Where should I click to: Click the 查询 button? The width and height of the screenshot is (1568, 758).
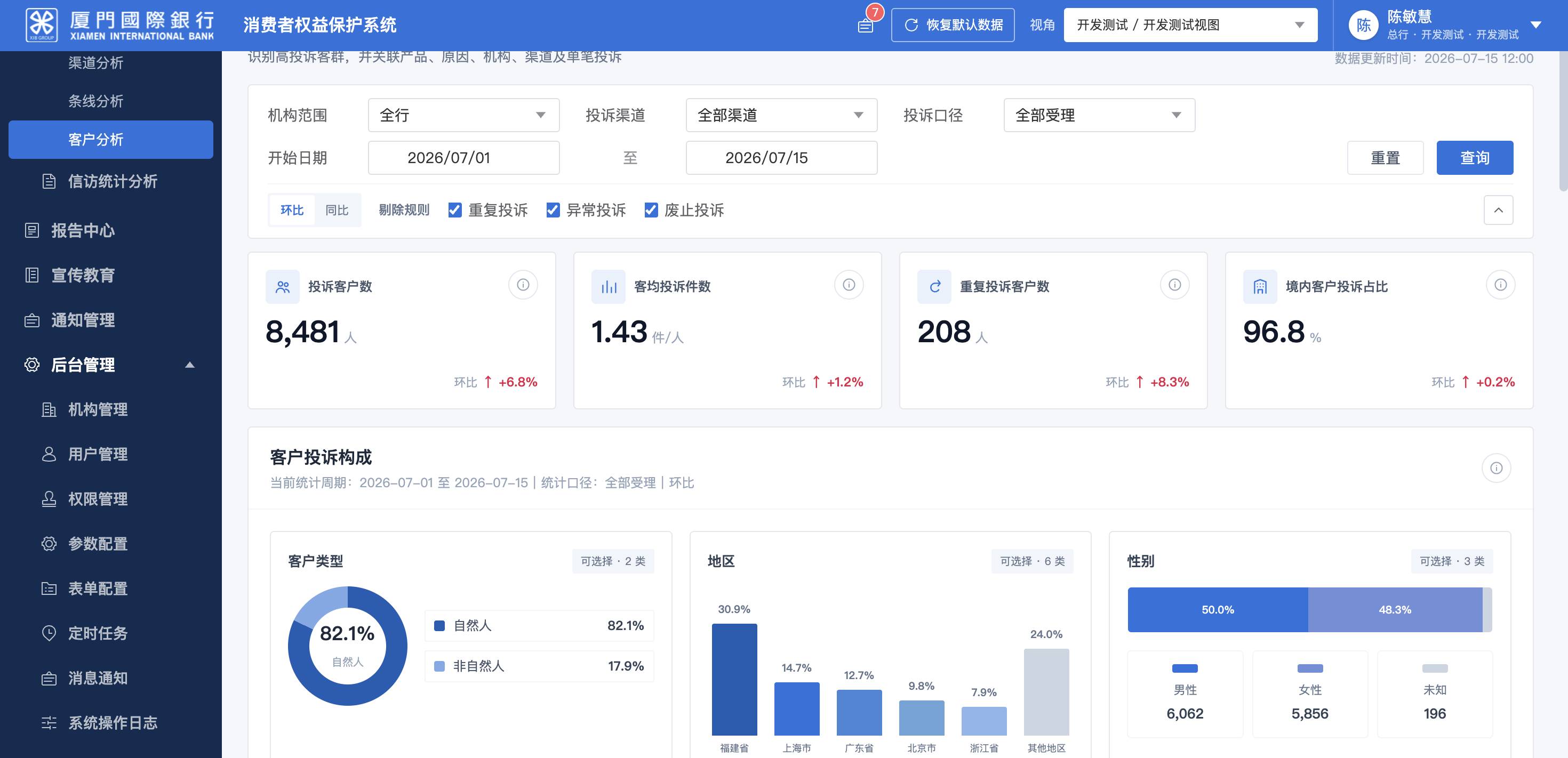click(1474, 158)
